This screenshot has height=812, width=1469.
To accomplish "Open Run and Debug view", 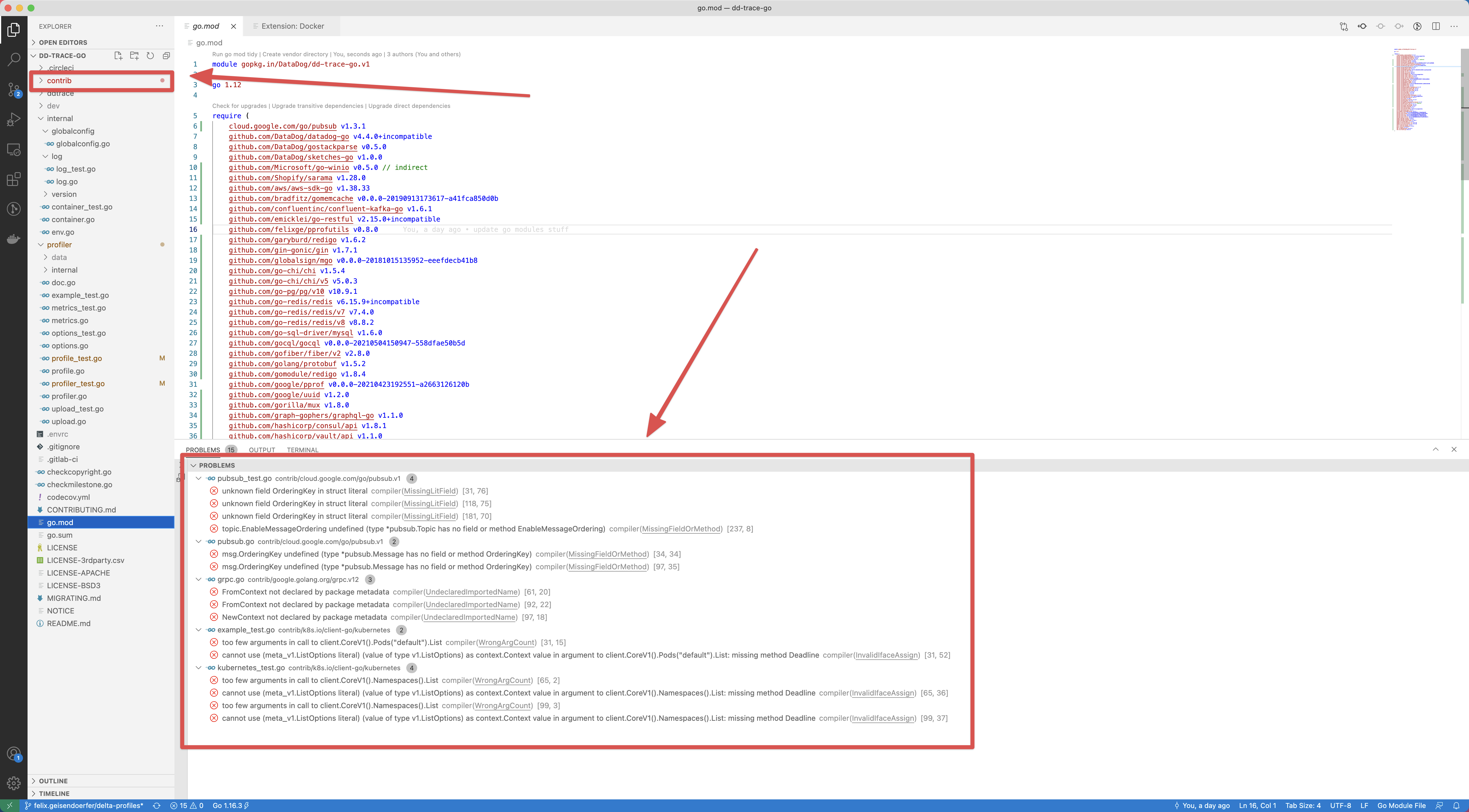I will tap(14, 119).
